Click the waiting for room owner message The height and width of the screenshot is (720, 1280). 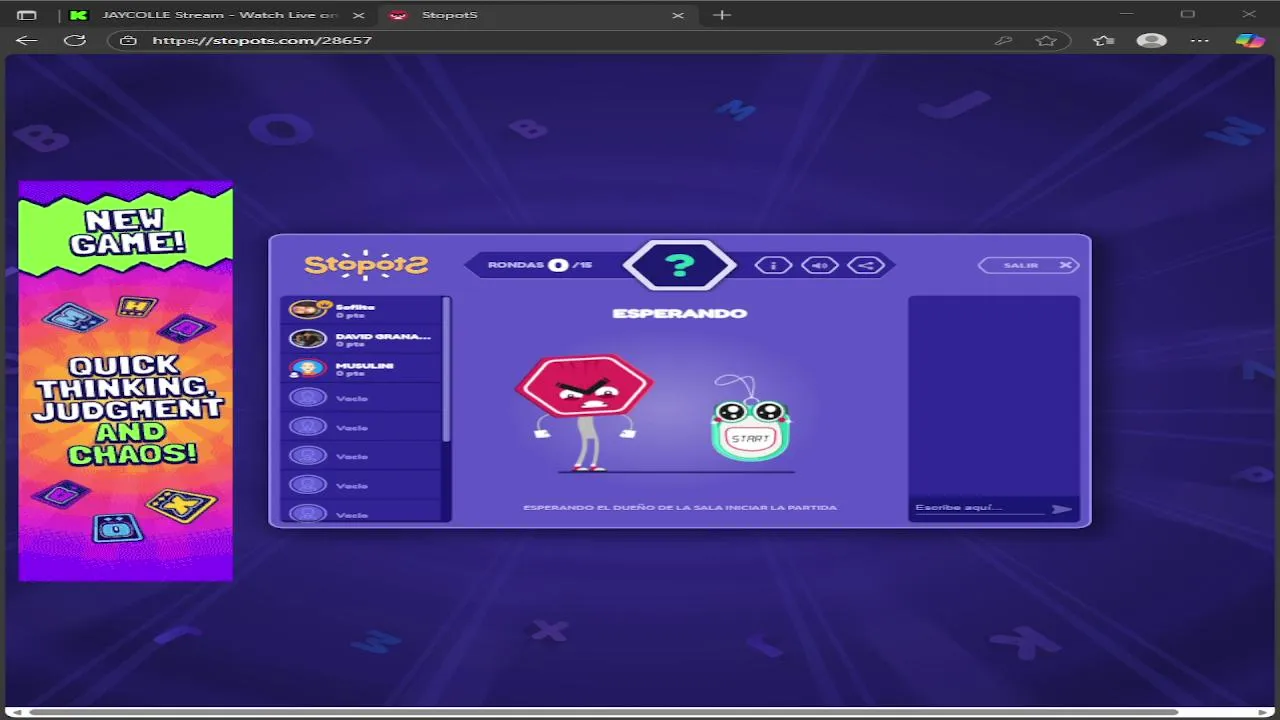(680, 507)
